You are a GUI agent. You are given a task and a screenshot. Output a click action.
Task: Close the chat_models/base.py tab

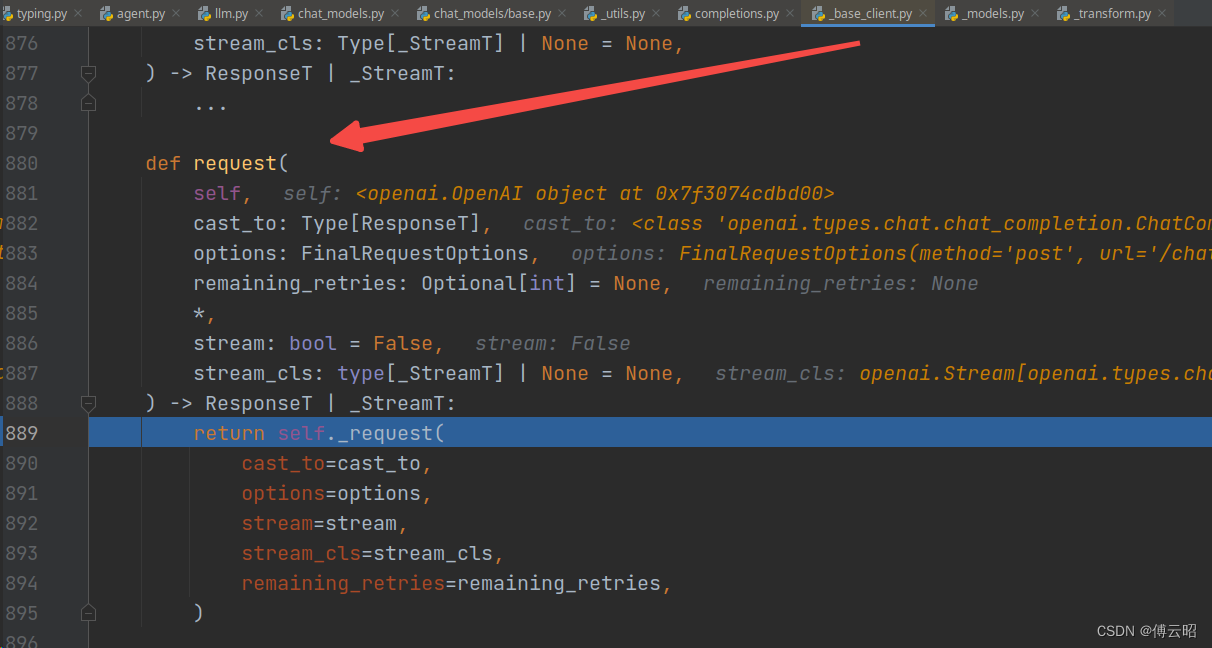pyautogui.click(x=564, y=14)
